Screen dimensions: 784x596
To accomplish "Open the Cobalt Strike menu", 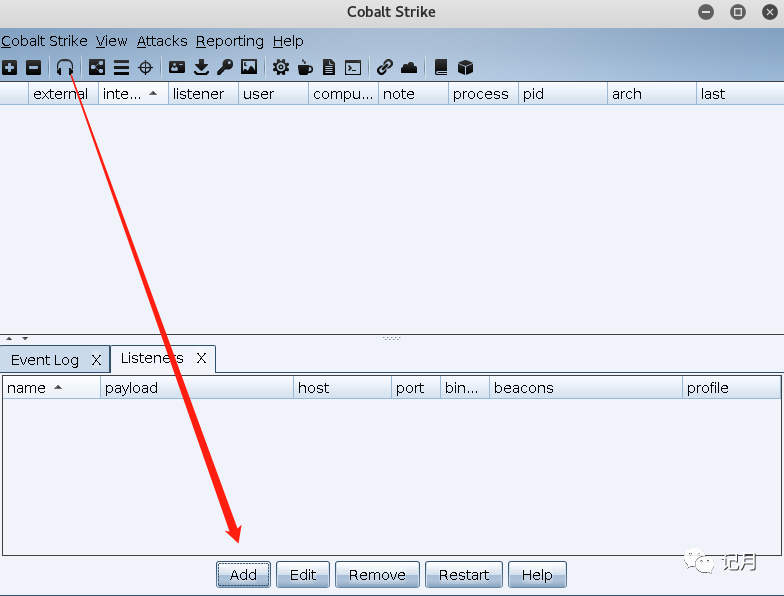I will tap(44, 41).
